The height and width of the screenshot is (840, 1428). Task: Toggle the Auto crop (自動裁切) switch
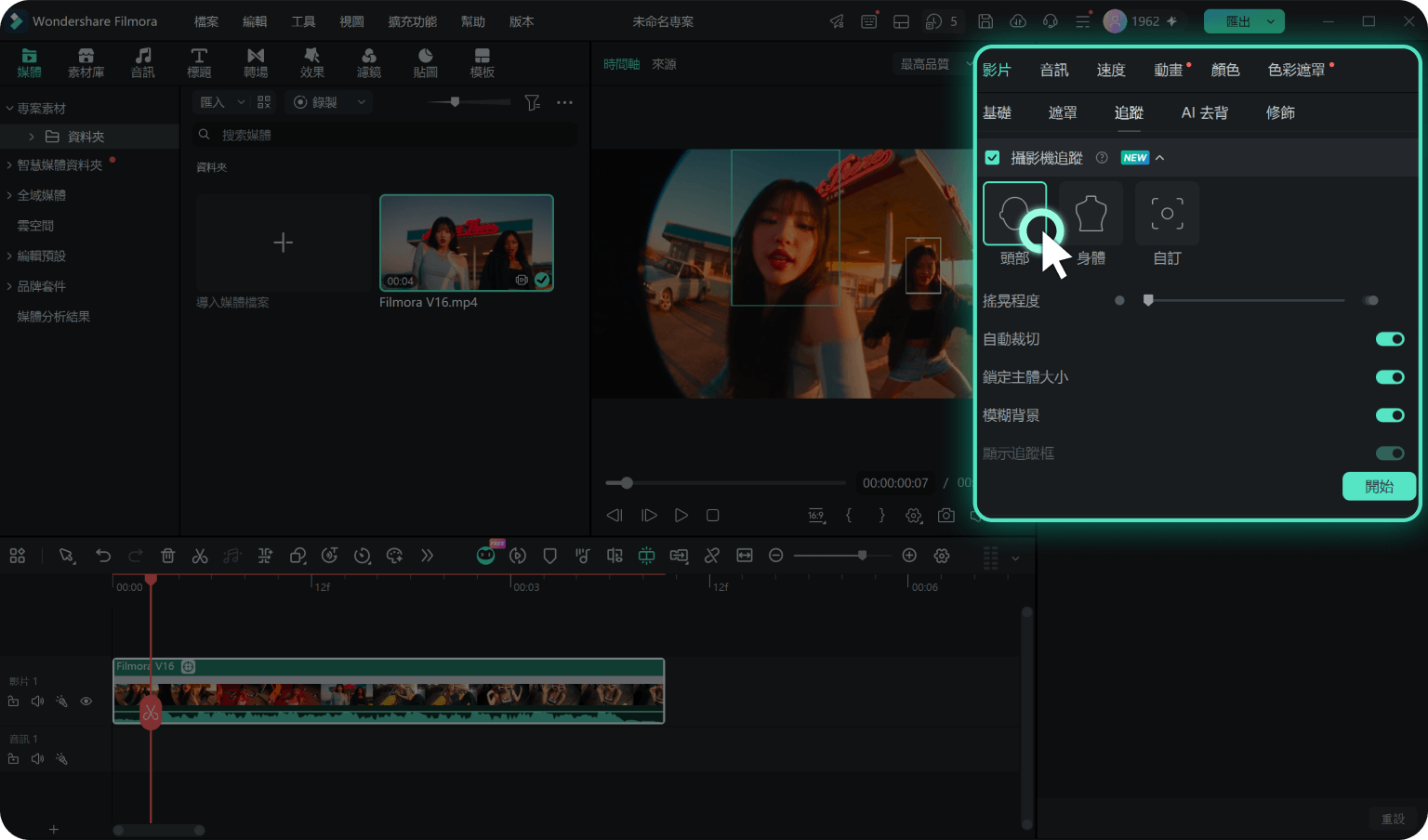click(1390, 339)
